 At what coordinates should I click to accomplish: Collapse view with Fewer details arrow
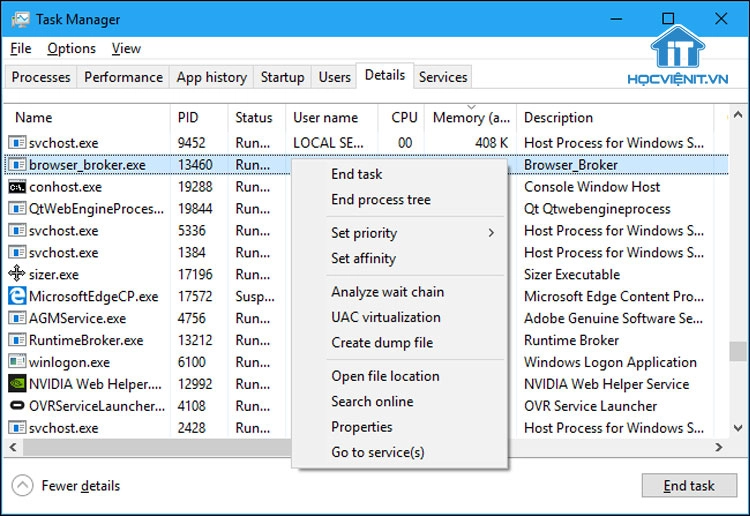[22, 485]
